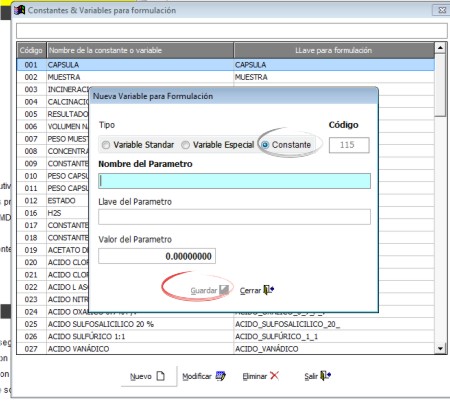Click the LLave para formulación column header
Image resolution: width=450 pixels, height=402 pixels.
click(x=334, y=50)
